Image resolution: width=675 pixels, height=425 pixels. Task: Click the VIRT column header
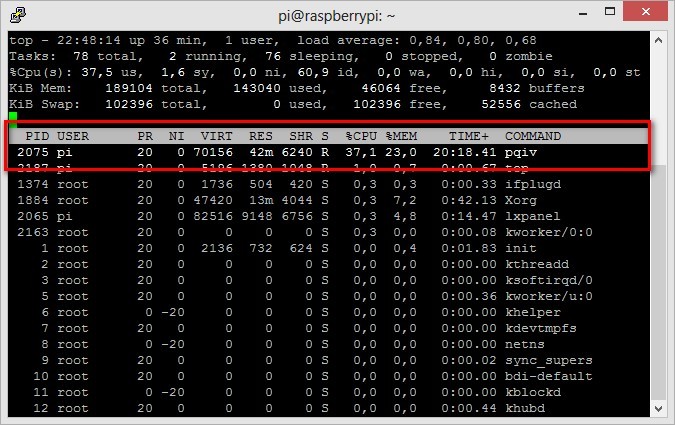(217, 136)
